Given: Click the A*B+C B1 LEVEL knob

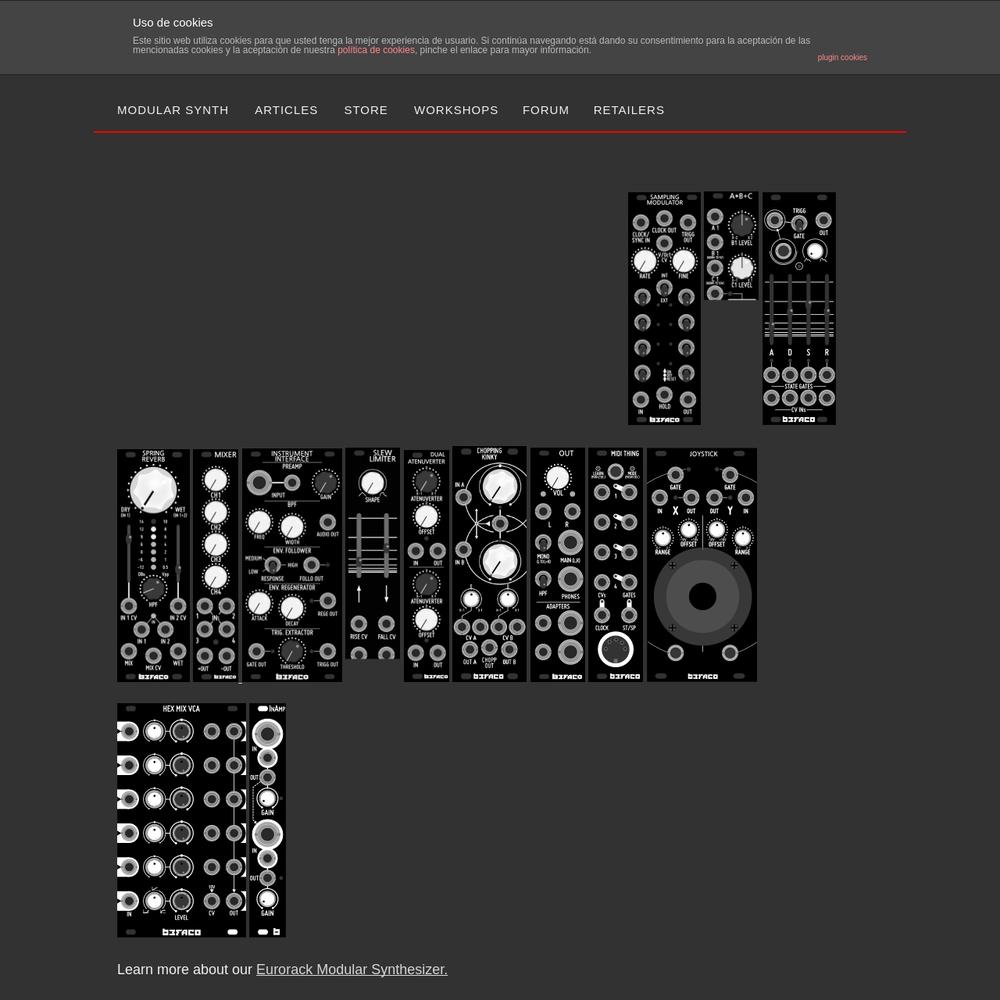Looking at the screenshot, I should tap(741, 224).
